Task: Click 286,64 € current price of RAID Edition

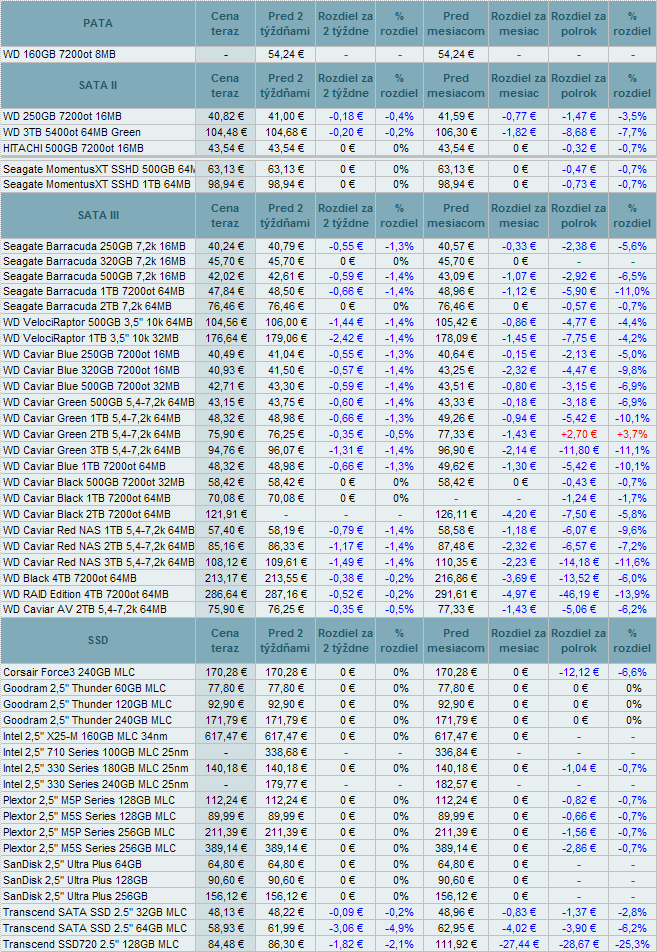Action: tap(226, 594)
